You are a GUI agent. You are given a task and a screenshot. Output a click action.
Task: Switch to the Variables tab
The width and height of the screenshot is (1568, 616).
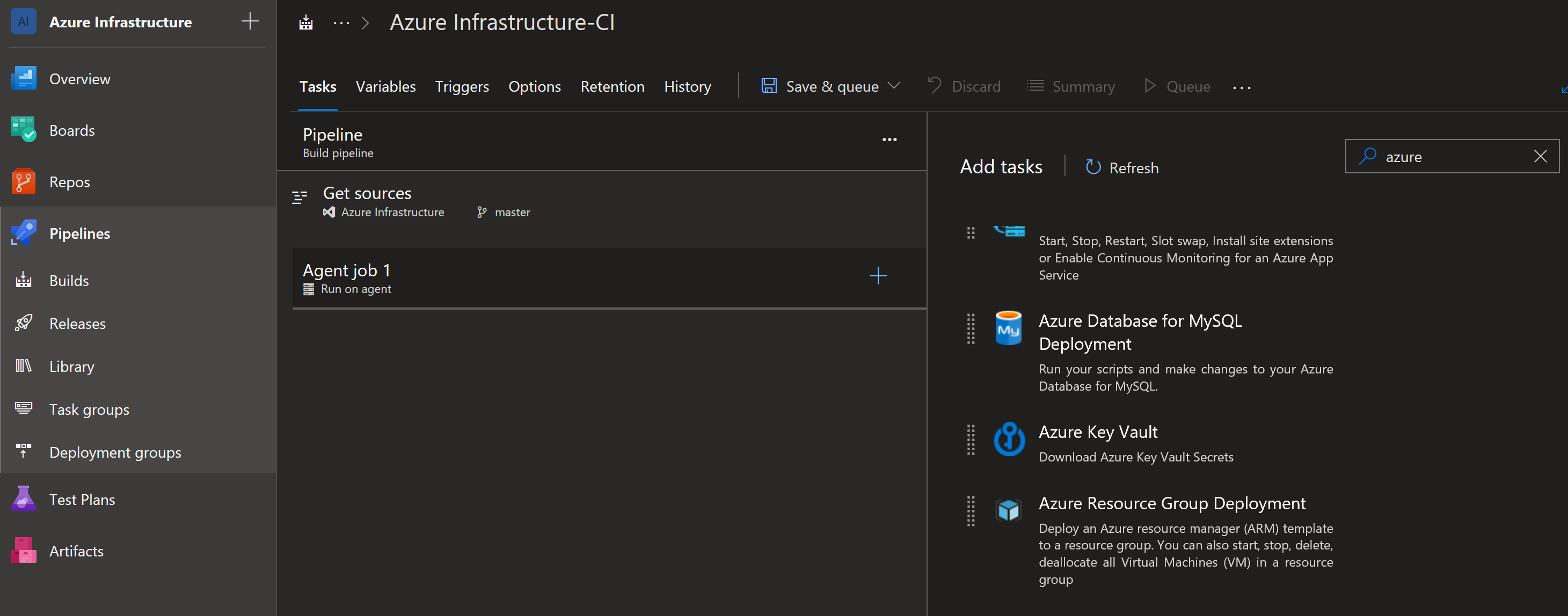click(x=385, y=86)
